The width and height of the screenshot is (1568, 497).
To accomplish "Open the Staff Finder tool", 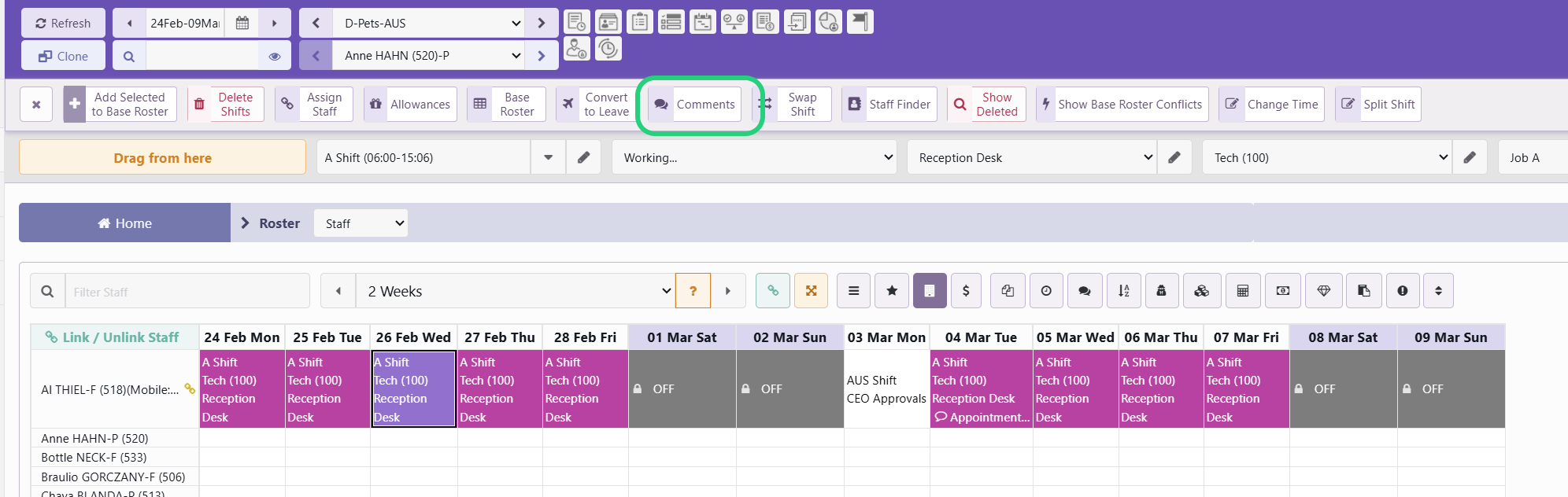I will tap(889, 104).
